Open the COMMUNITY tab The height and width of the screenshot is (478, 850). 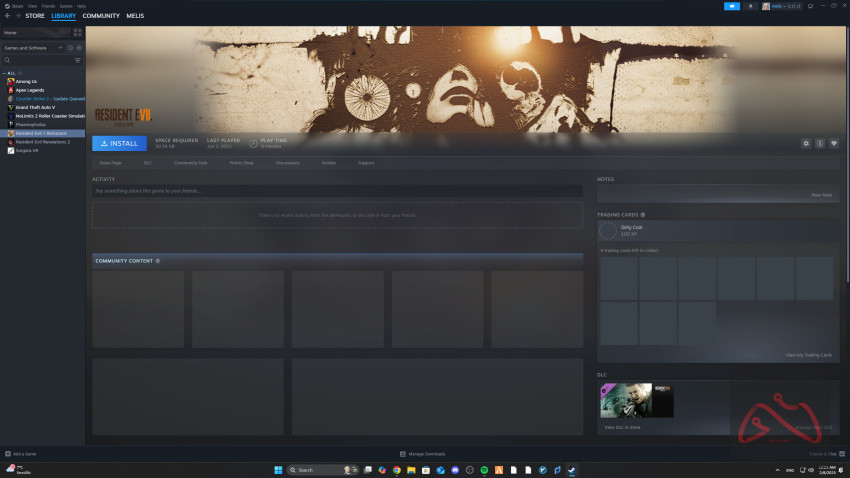[101, 16]
